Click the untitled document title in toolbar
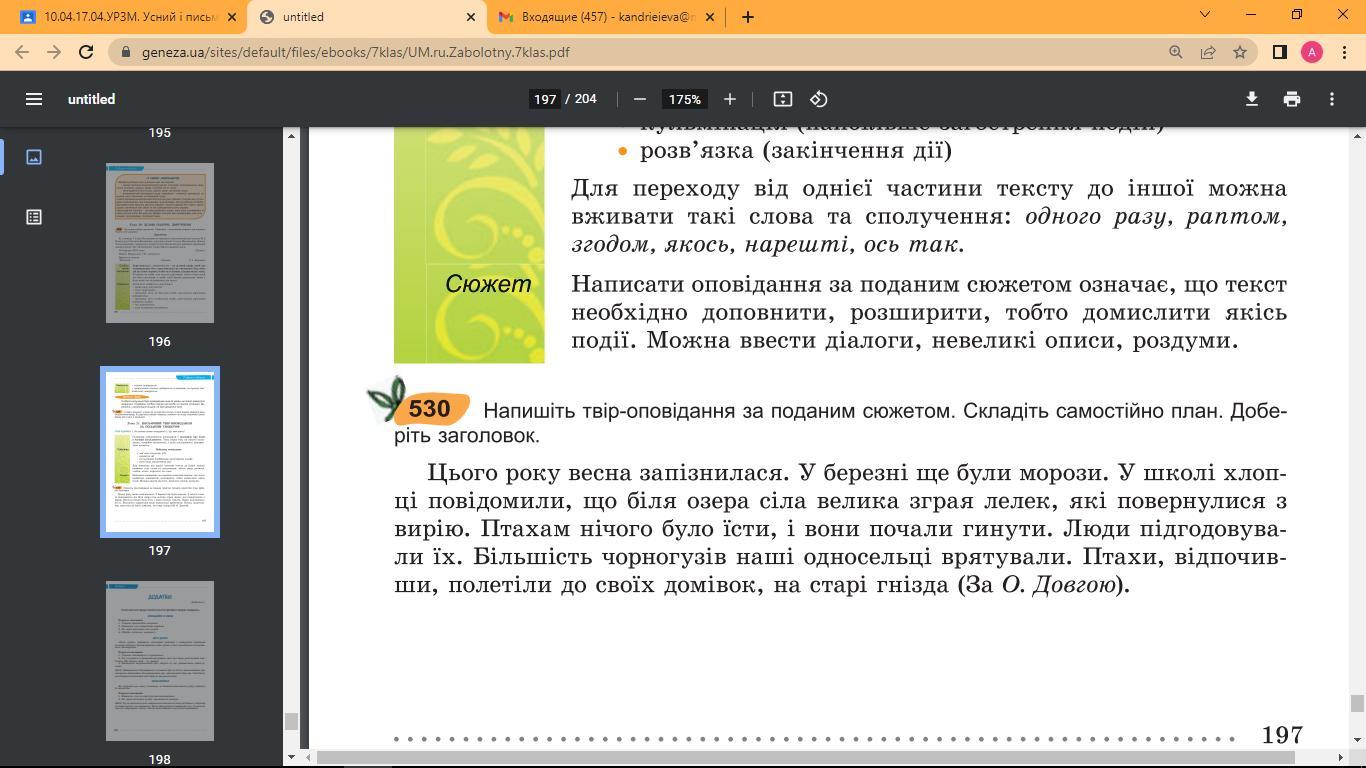 coord(91,99)
